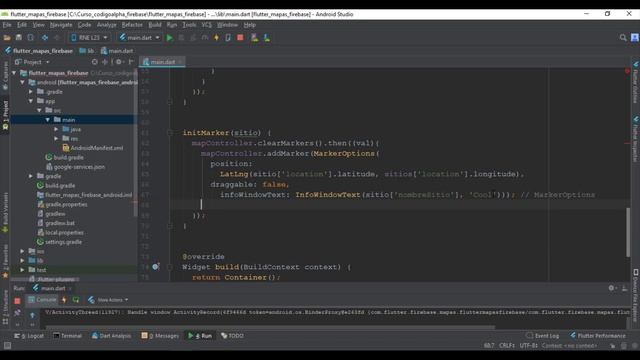
Task: Expand the java folder in tree
Action: (56, 129)
